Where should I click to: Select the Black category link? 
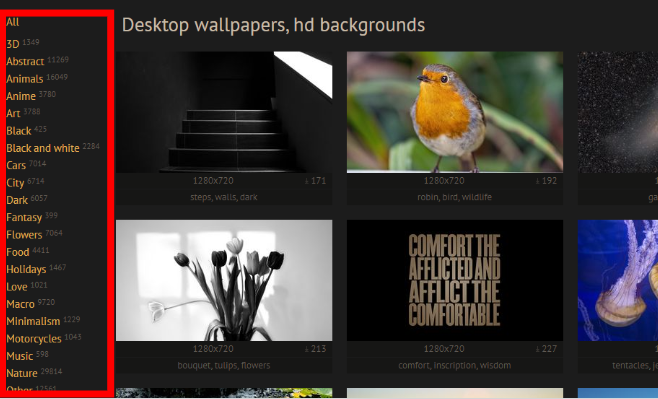[x=19, y=130]
